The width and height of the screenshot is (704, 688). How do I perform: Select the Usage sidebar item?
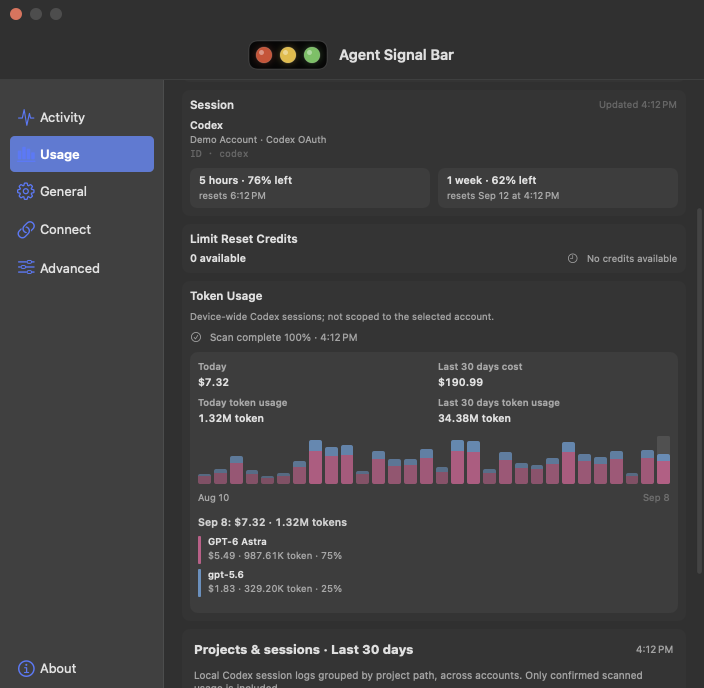click(x=82, y=154)
